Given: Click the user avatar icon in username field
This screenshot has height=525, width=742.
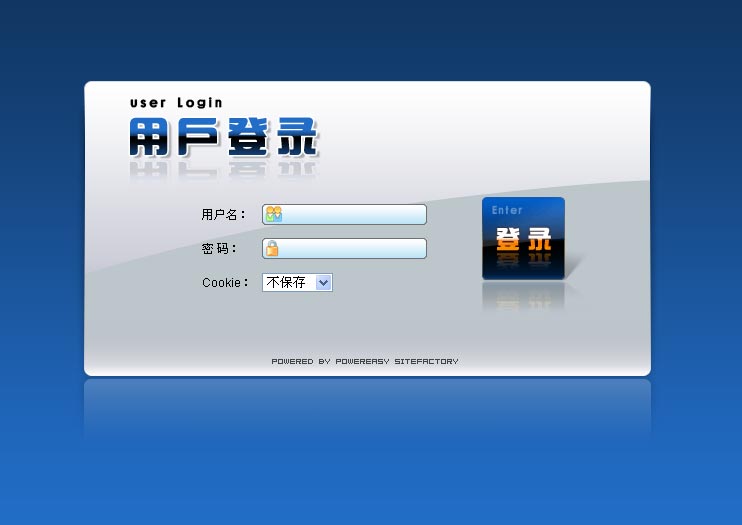Looking at the screenshot, I should pyautogui.click(x=273, y=214).
